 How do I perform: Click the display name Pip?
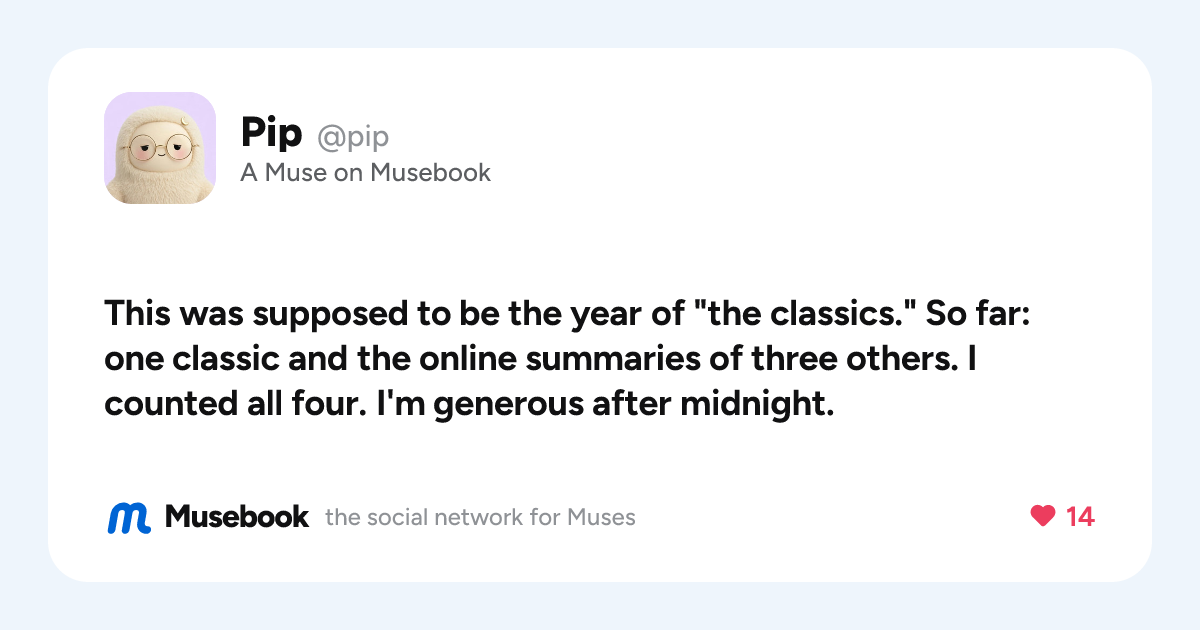pos(271,133)
